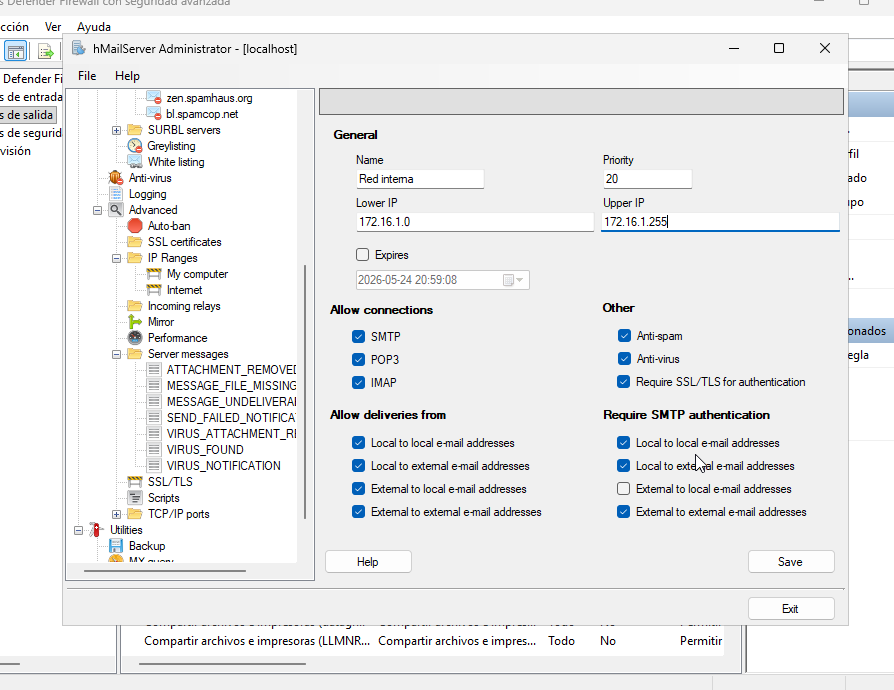The image size is (894, 690).
Task: Open Performance gauge icon
Action: tap(135, 338)
